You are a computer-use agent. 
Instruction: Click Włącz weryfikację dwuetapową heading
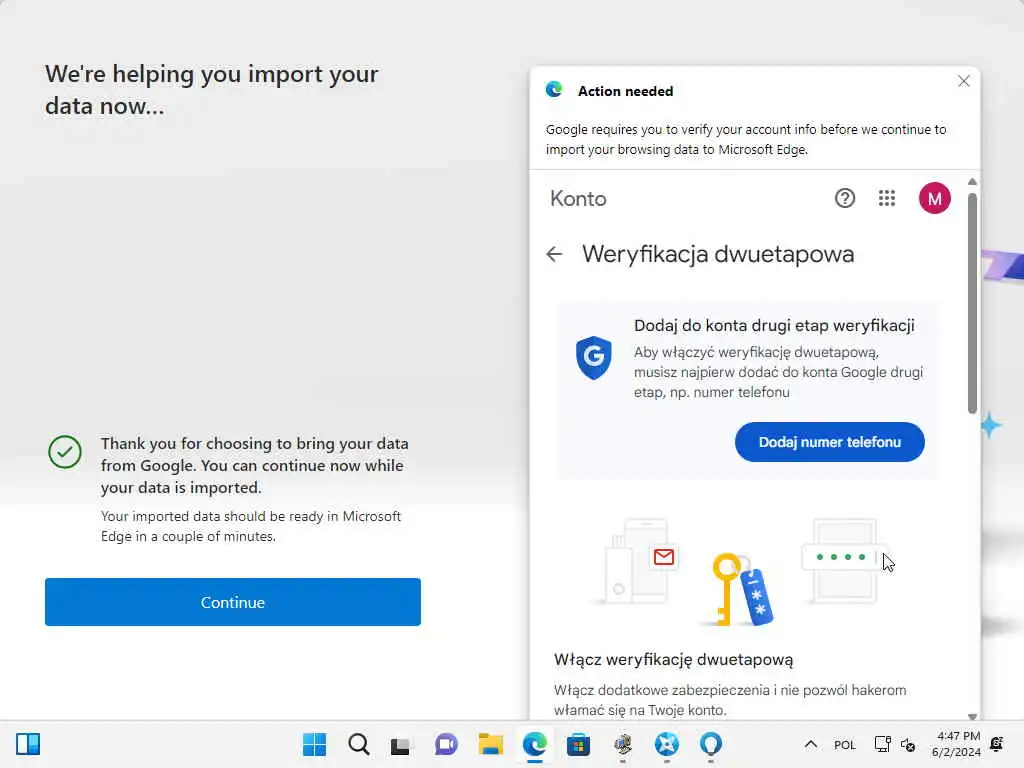pyautogui.click(x=673, y=660)
